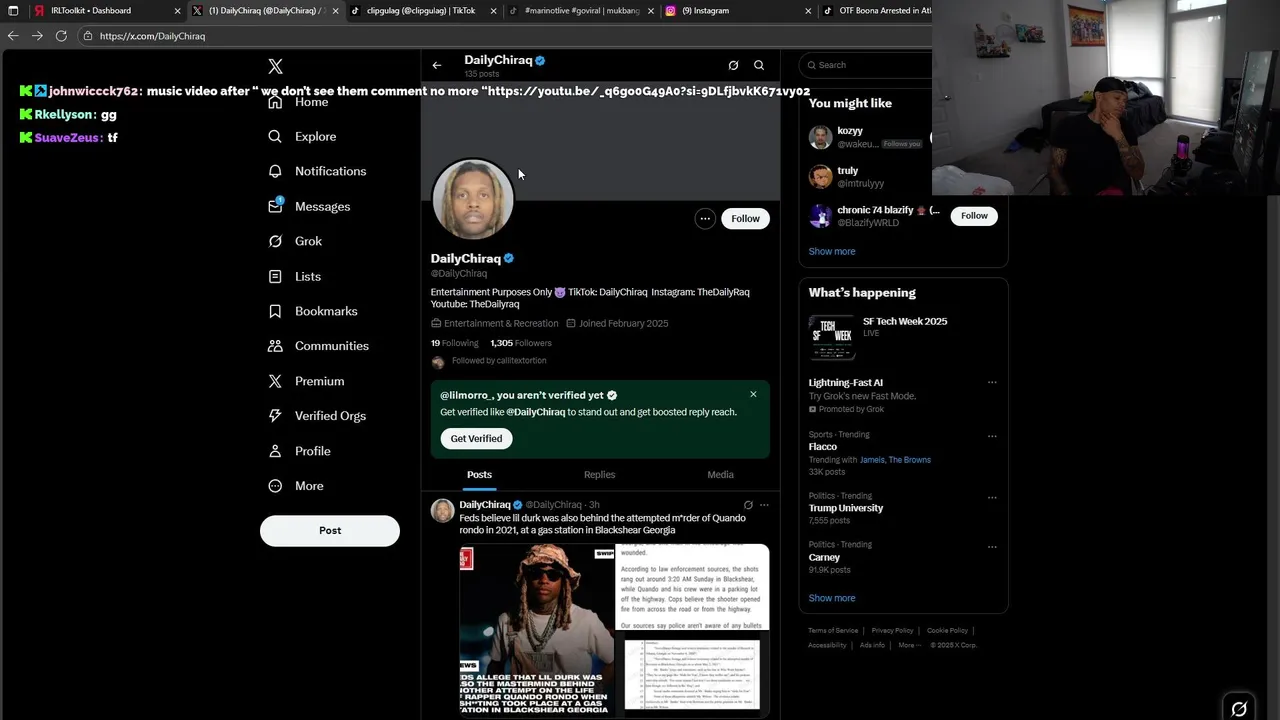Open the 19 Following list
The height and width of the screenshot is (720, 1280).
tap(455, 343)
